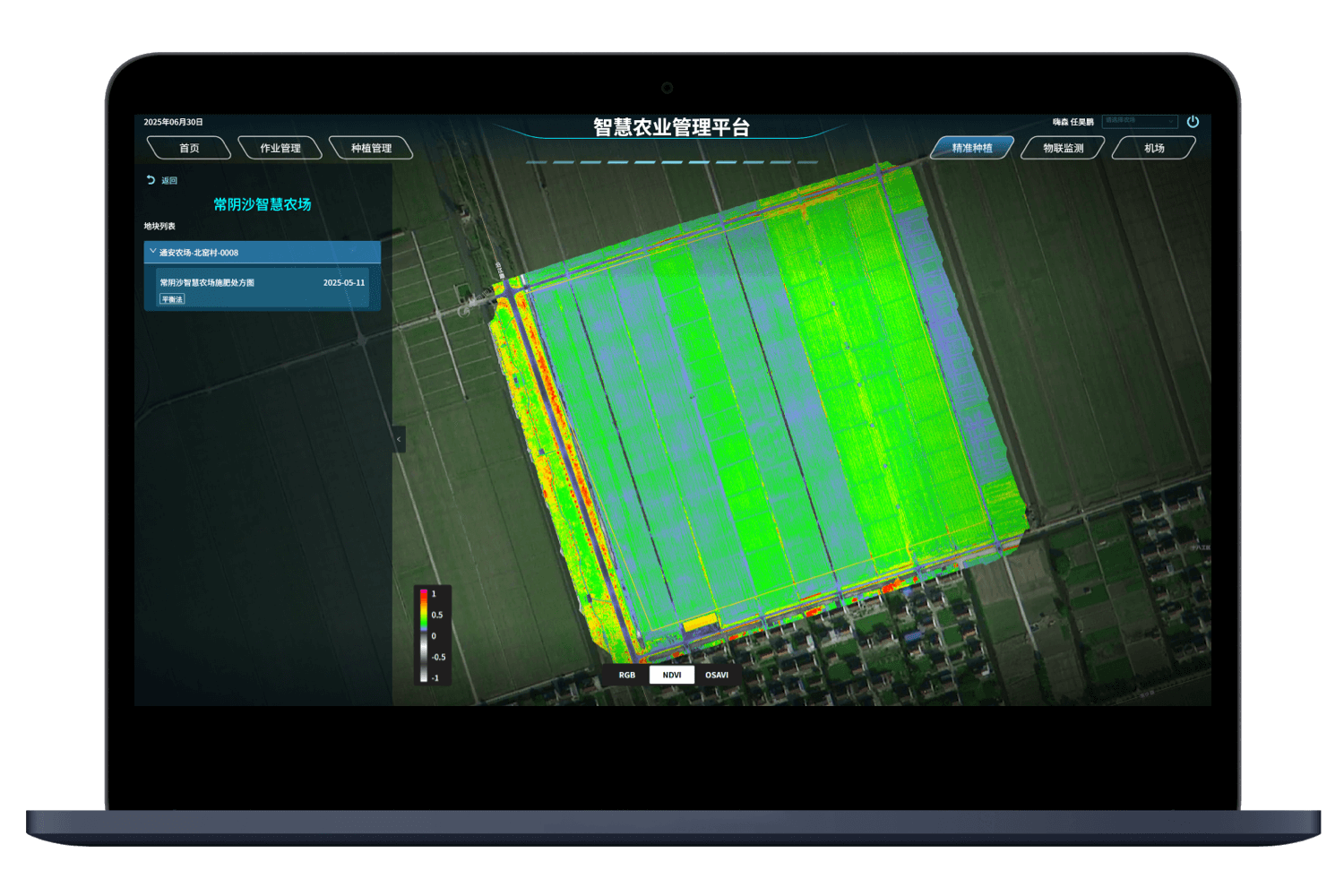Collapse the 通安农场-北窑村-0008 plot group
The image size is (1344, 896).
click(153, 252)
